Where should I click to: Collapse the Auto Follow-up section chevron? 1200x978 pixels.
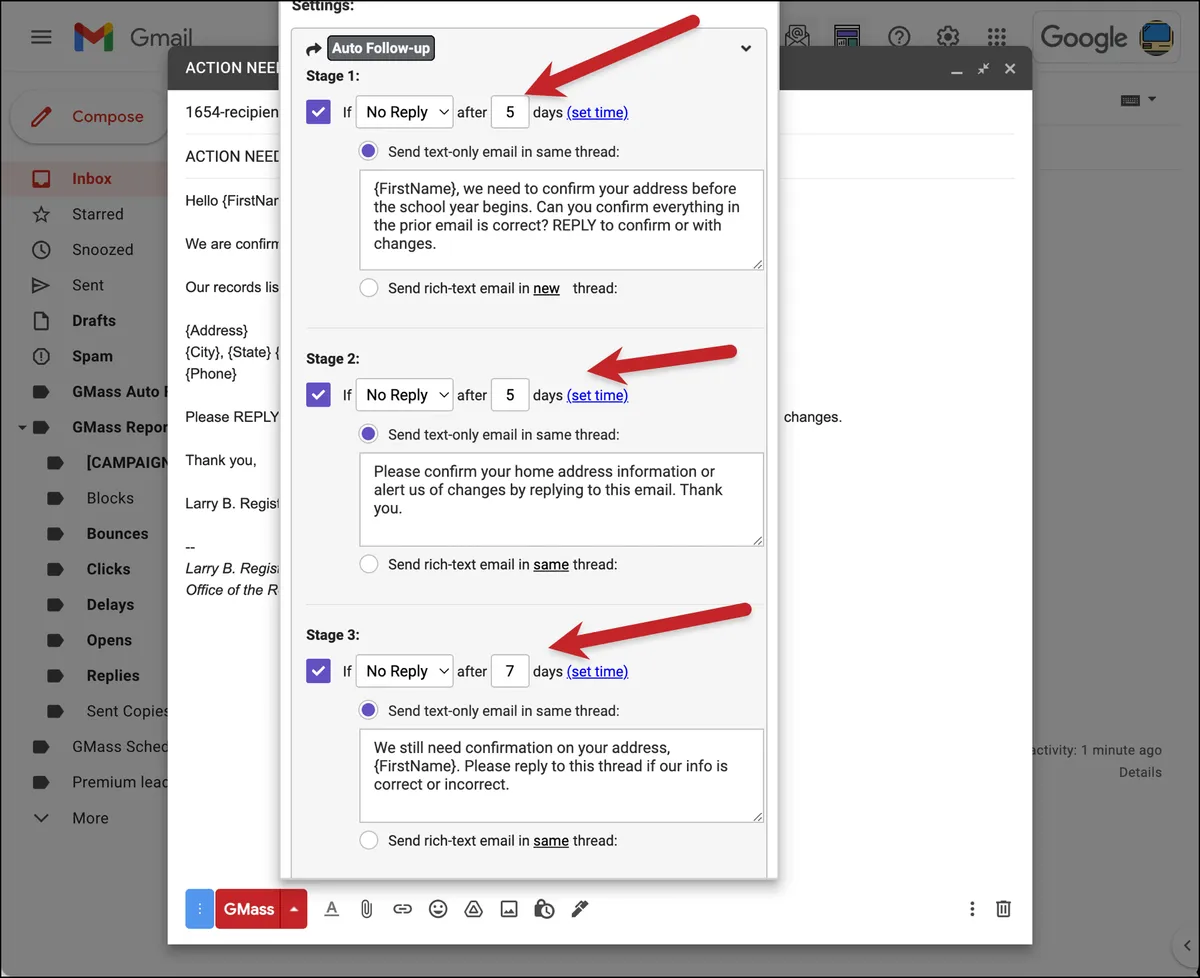click(745, 48)
